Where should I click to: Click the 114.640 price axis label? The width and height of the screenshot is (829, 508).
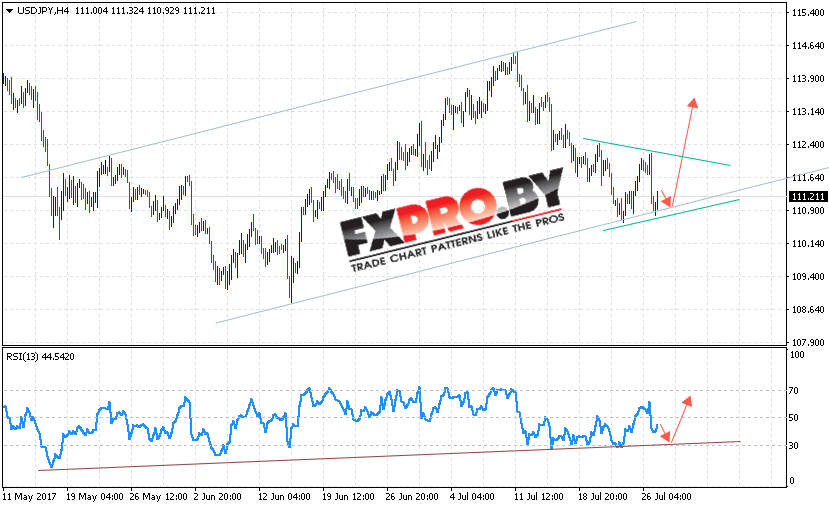(807, 45)
